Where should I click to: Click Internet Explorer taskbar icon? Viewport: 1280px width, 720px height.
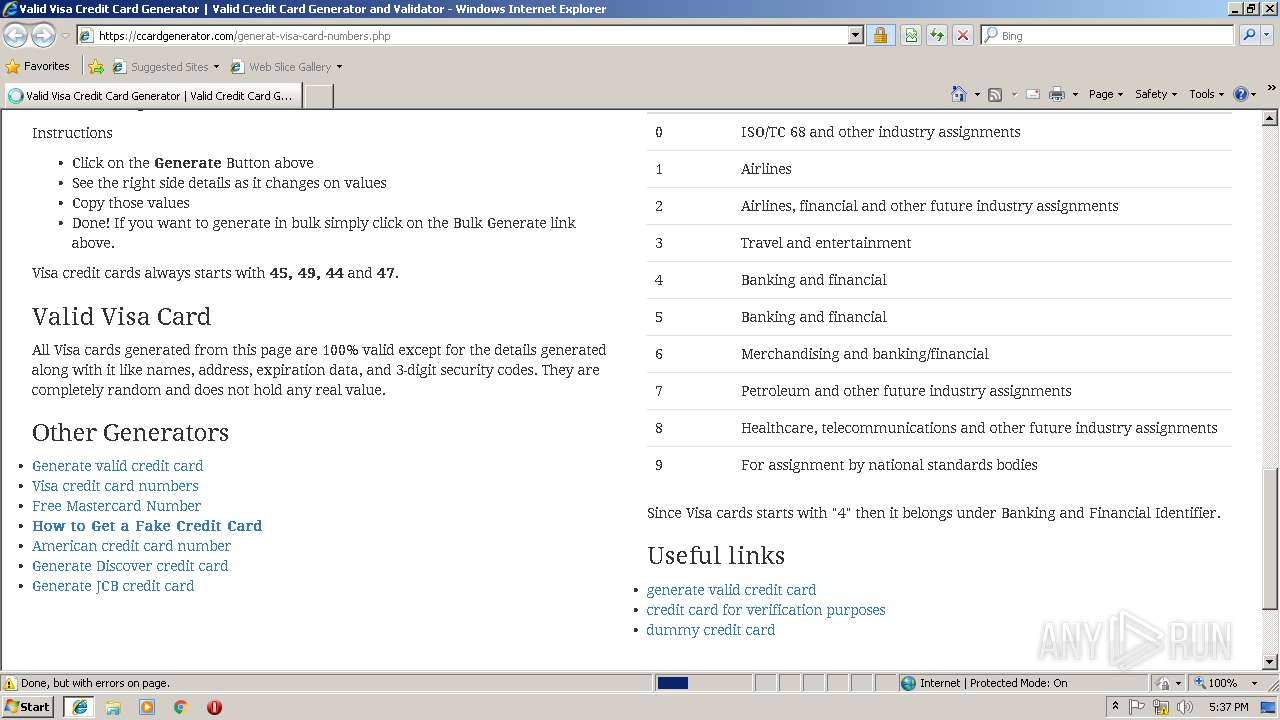coord(79,706)
